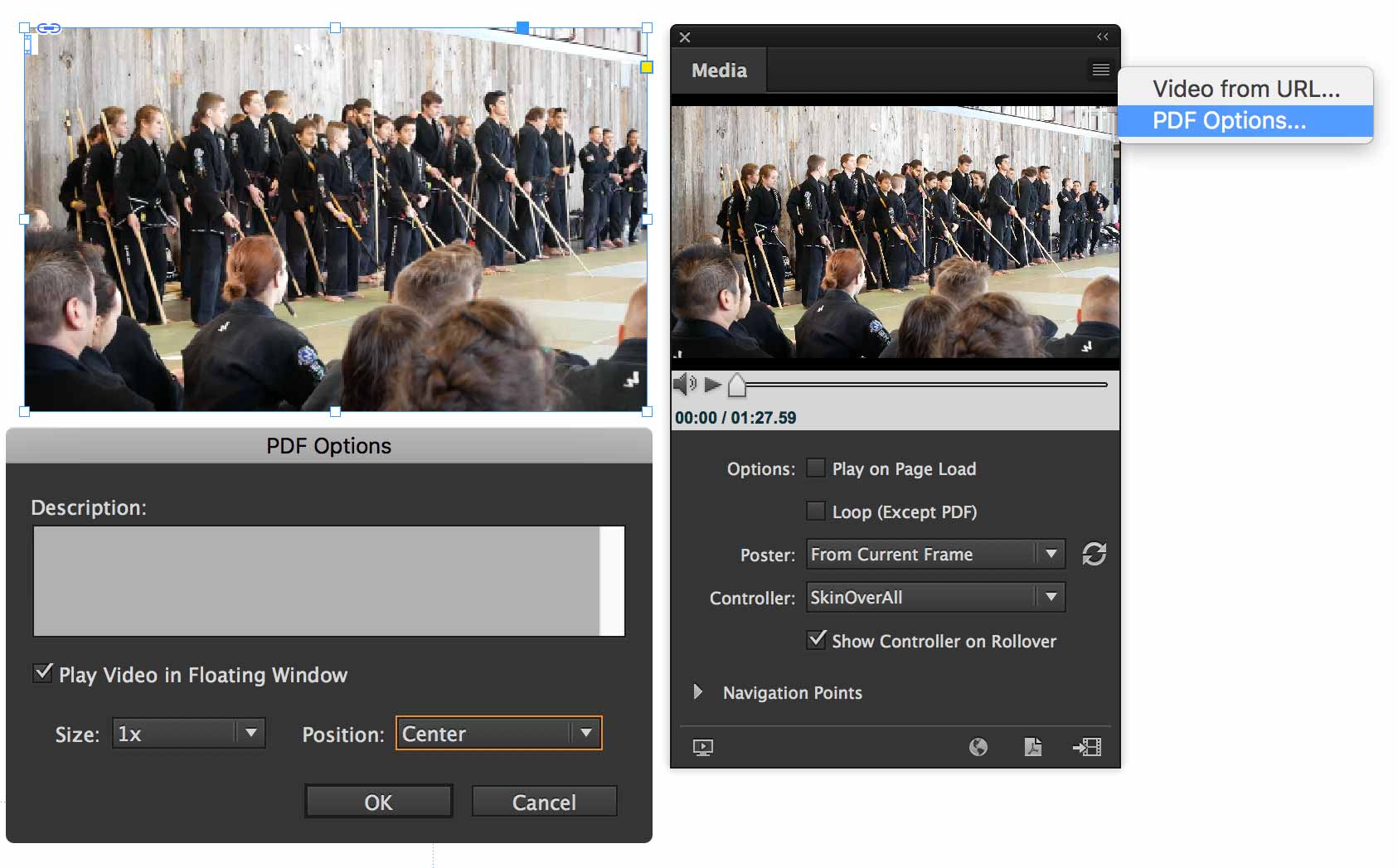Click the Export PDF options icon
Screen dimensions: 1398x868
[1033, 747]
